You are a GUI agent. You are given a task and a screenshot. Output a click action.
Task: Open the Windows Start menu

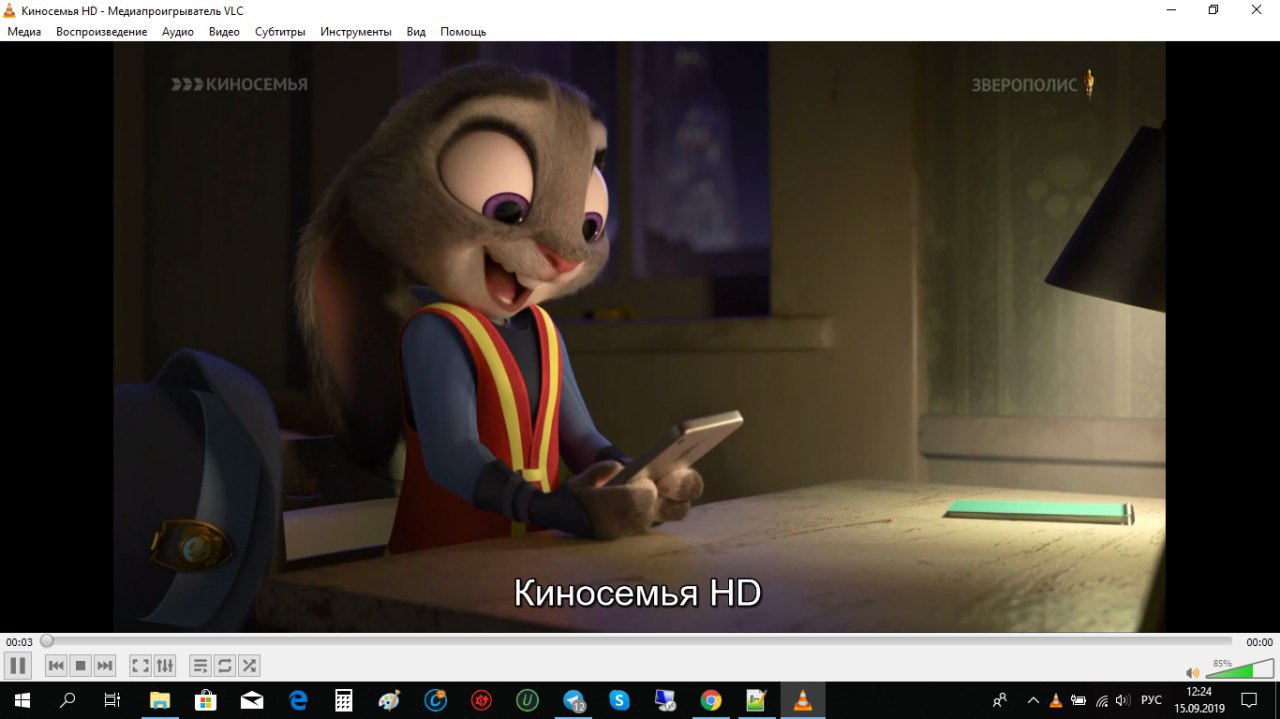(x=22, y=700)
